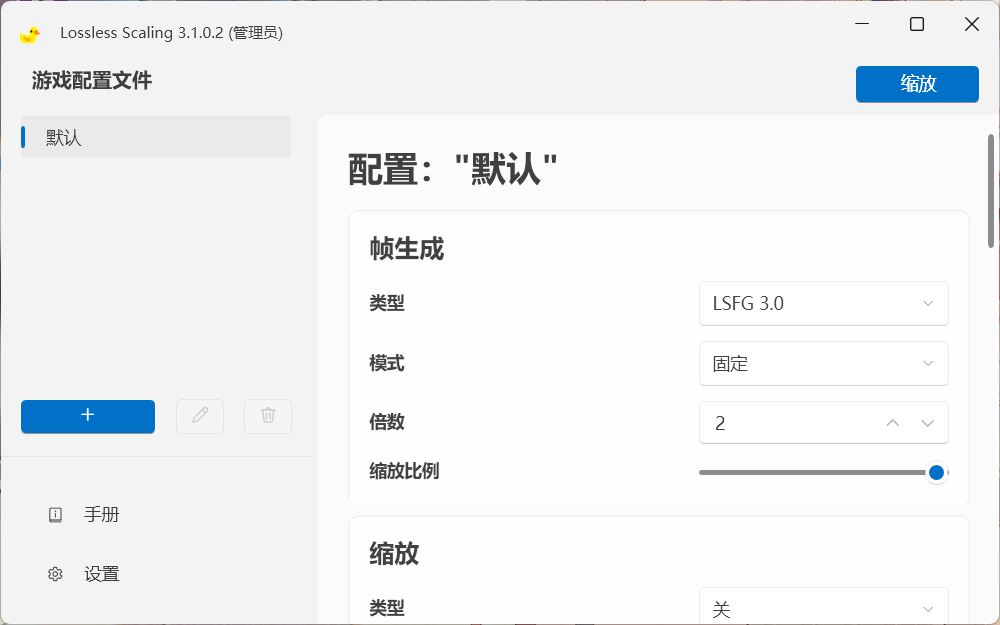
Task: Click the 缩放比例 slider handle
Action: pyautogui.click(x=936, y=473)
